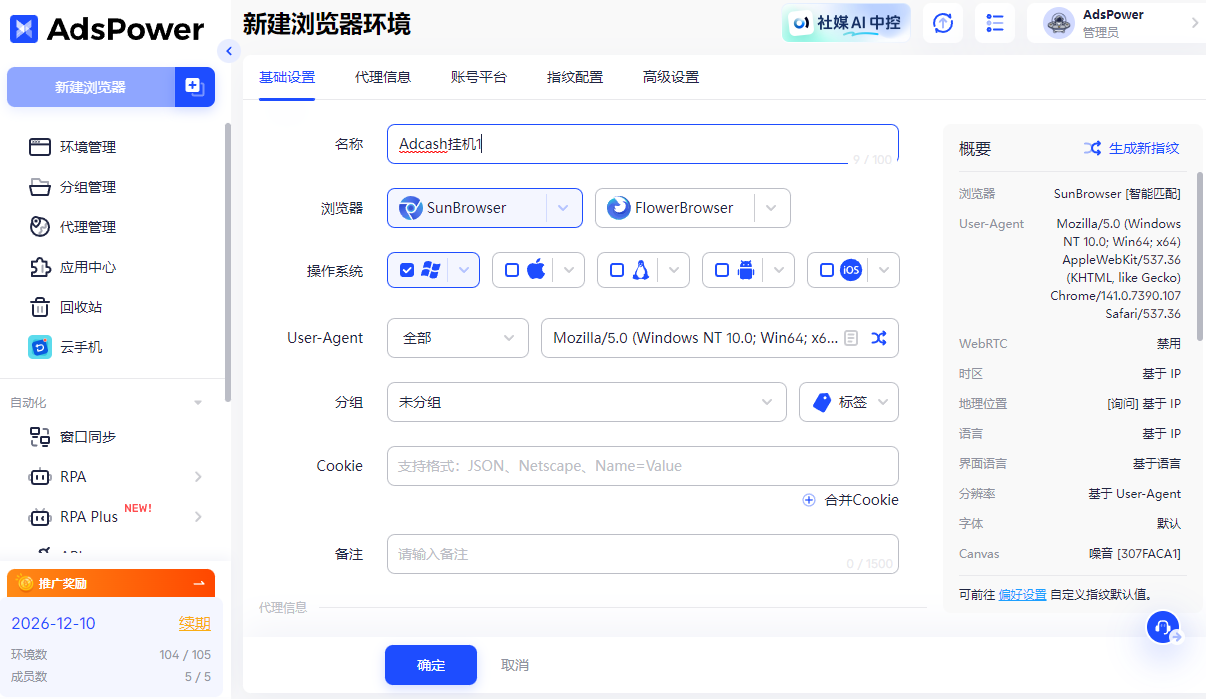1206x699 pixels.
Task: Check the iOS operating system option
Action: 827,269
